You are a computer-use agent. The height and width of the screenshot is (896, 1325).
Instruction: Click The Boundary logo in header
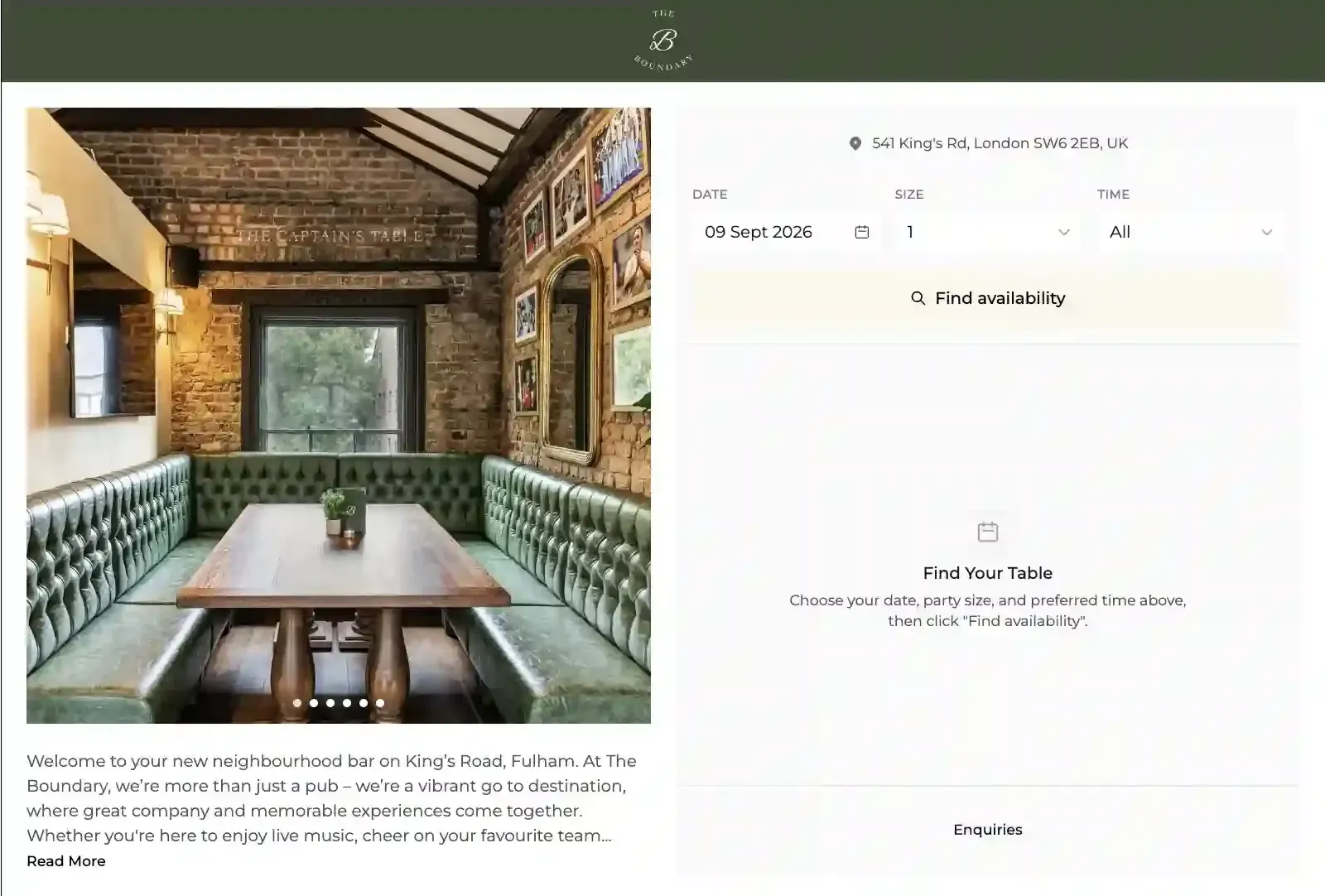[662, 41]
